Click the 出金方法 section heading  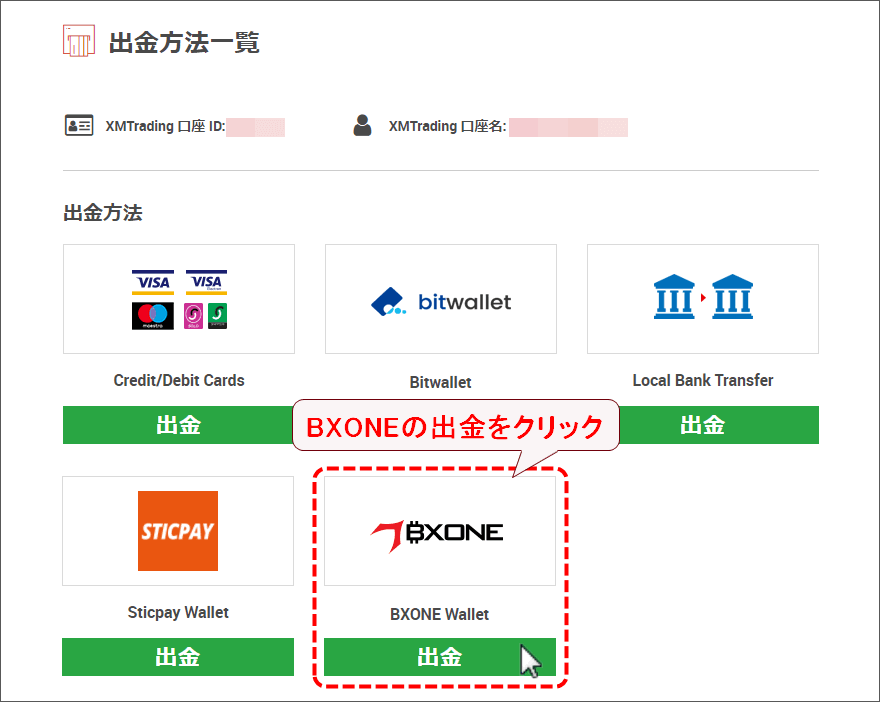click(103, 213)
